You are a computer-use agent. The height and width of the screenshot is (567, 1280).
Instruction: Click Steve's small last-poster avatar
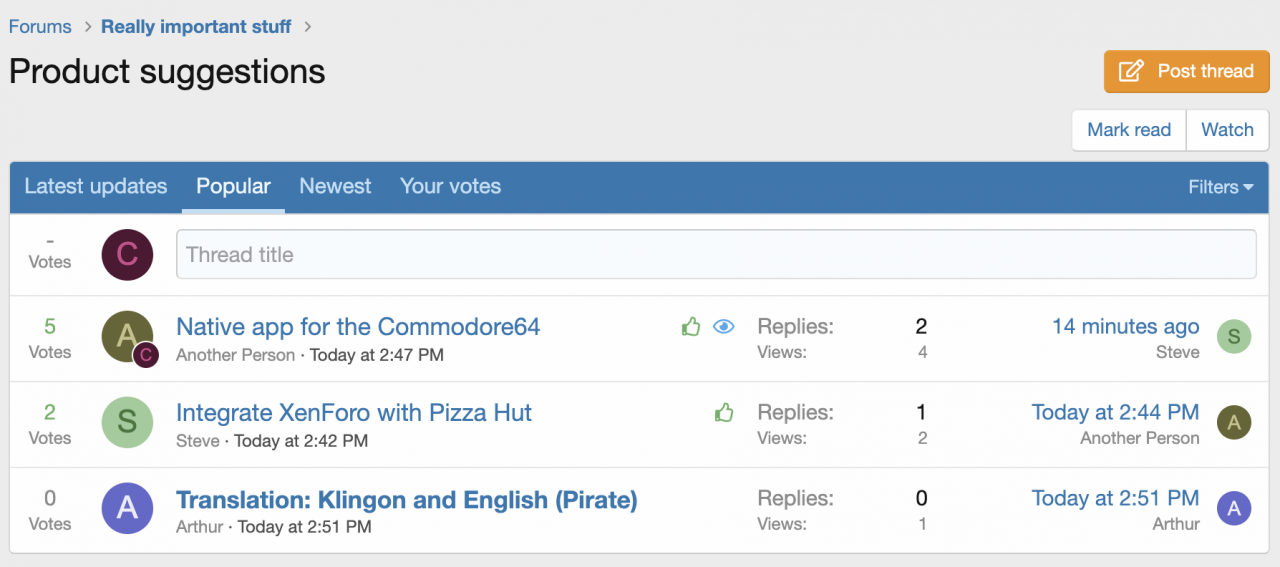(1234, 337)
